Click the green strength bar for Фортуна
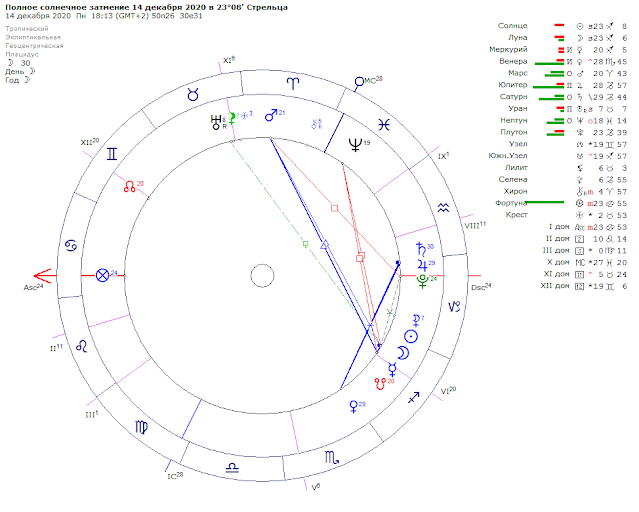The height and width of the screenshot is (512, 639). point(545,202)
